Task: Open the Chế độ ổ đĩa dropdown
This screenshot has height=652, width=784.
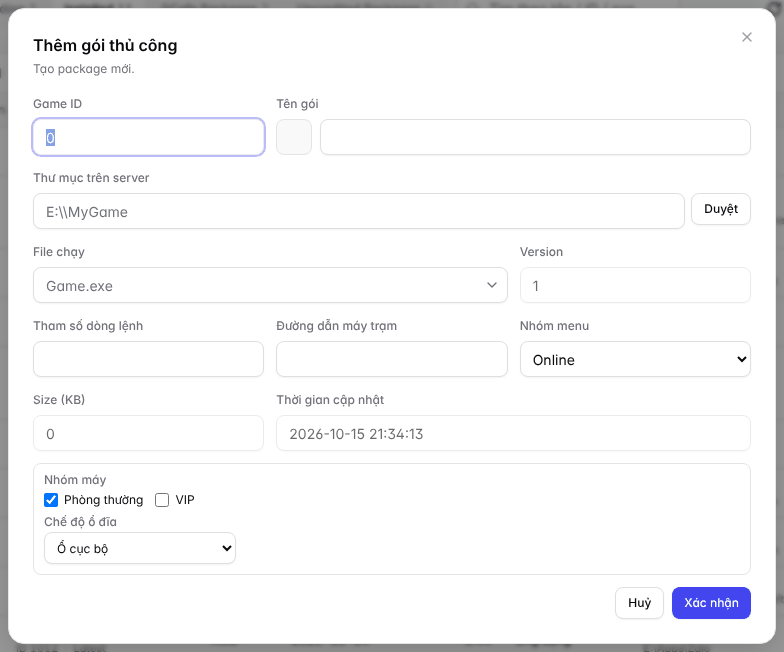Action: 140,548
